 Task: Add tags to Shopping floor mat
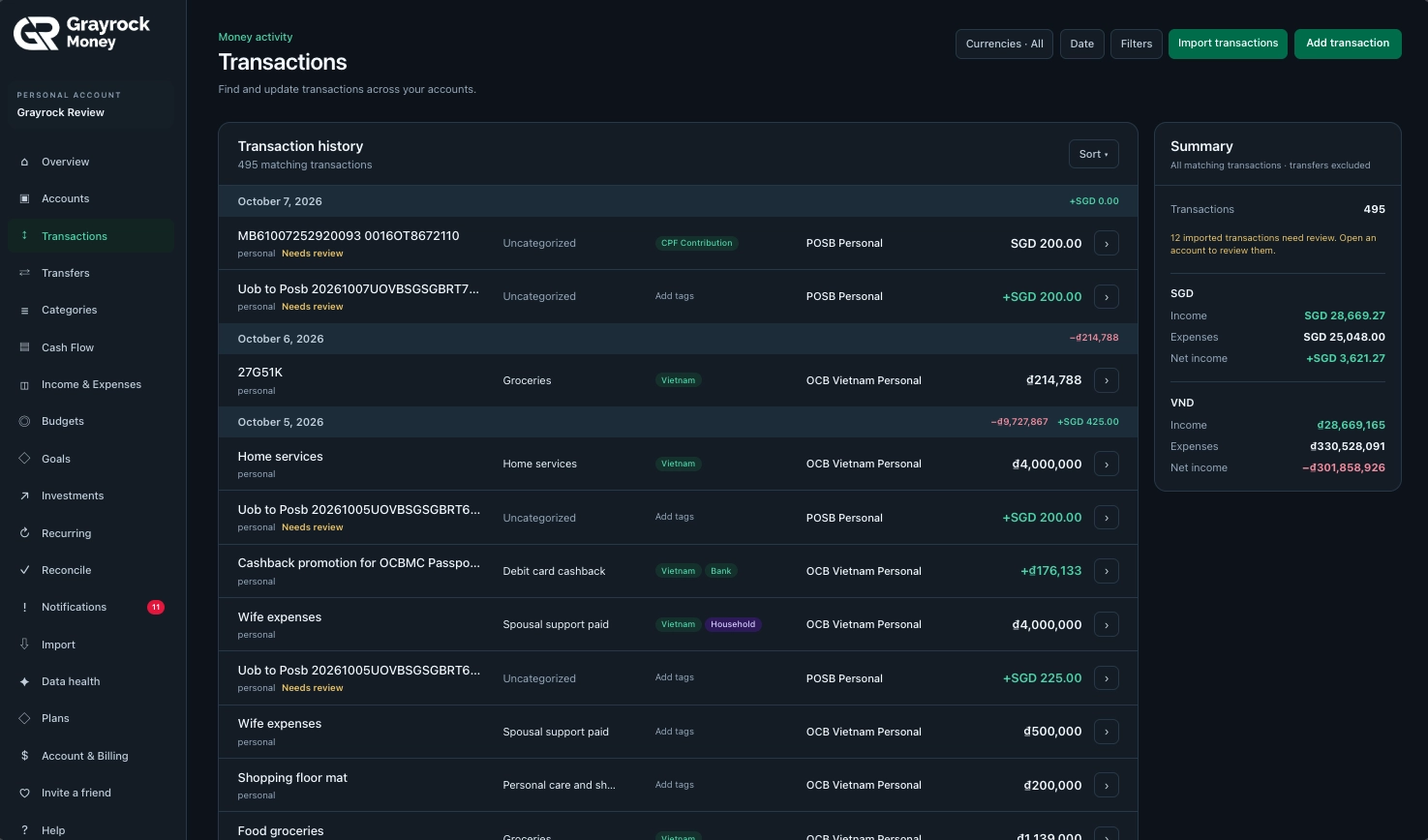pos(675,785)
